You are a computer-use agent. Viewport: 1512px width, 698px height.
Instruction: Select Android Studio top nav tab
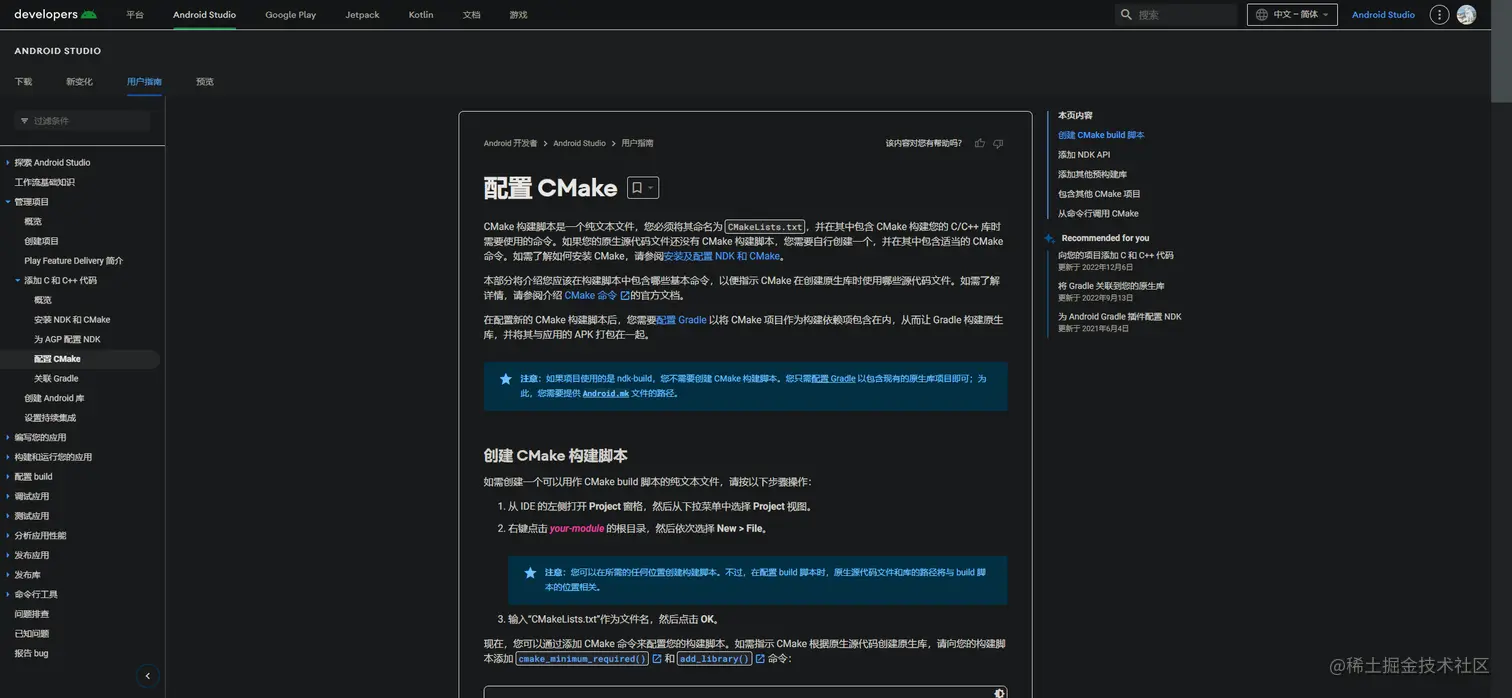204,15
